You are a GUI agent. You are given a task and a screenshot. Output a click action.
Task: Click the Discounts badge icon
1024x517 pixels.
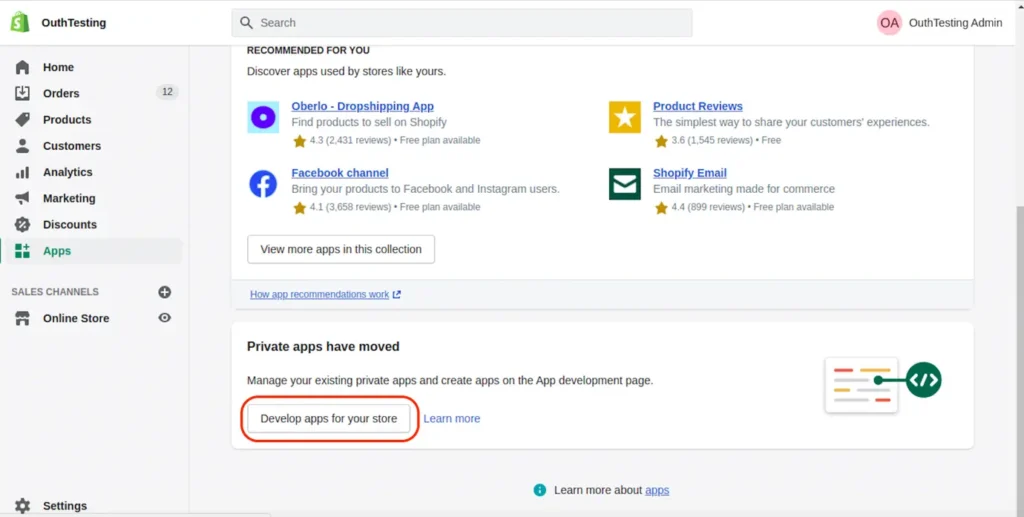pyautogui.click(x=22, y=225)
